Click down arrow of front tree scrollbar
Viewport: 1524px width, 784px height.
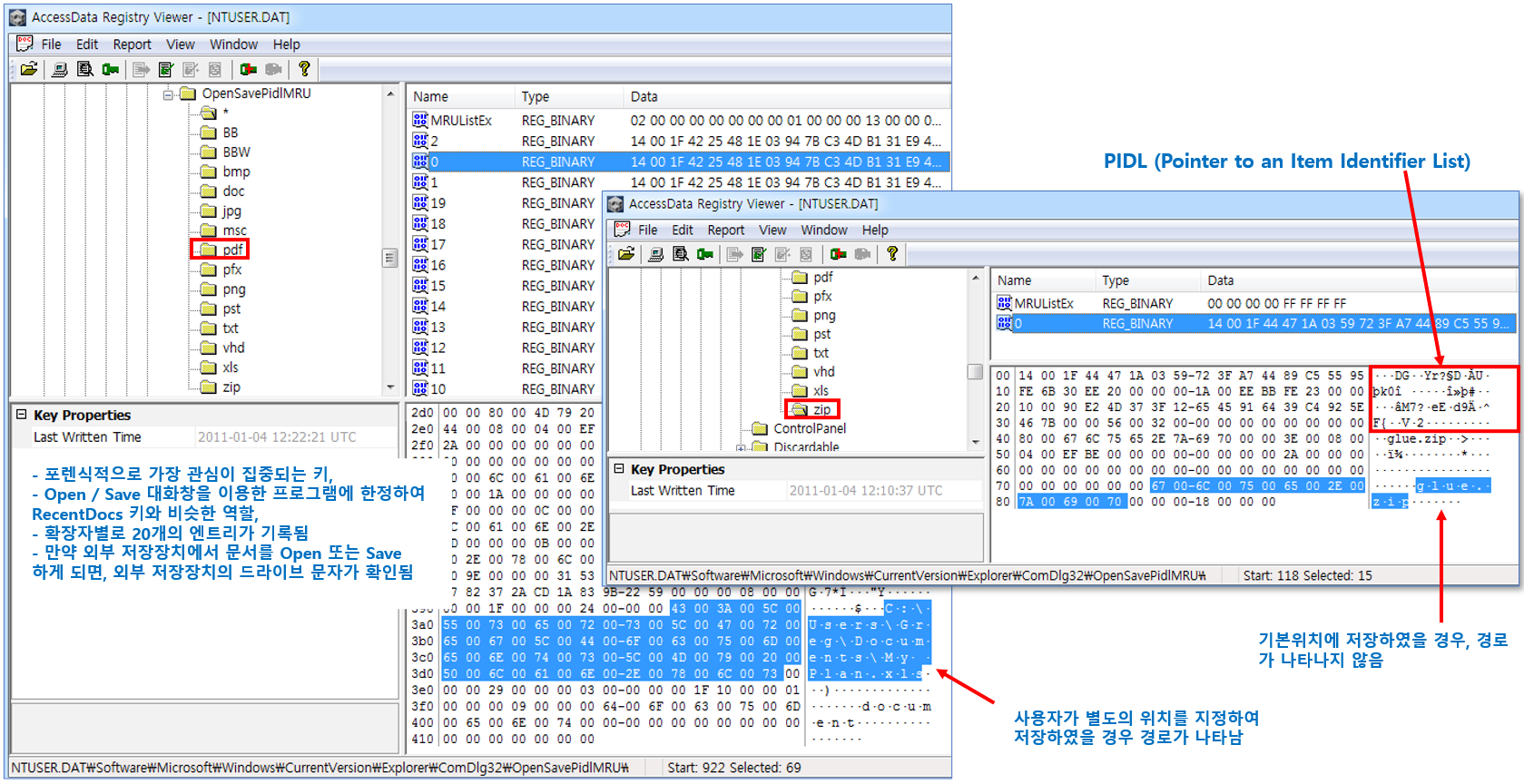tap(976, 442)
